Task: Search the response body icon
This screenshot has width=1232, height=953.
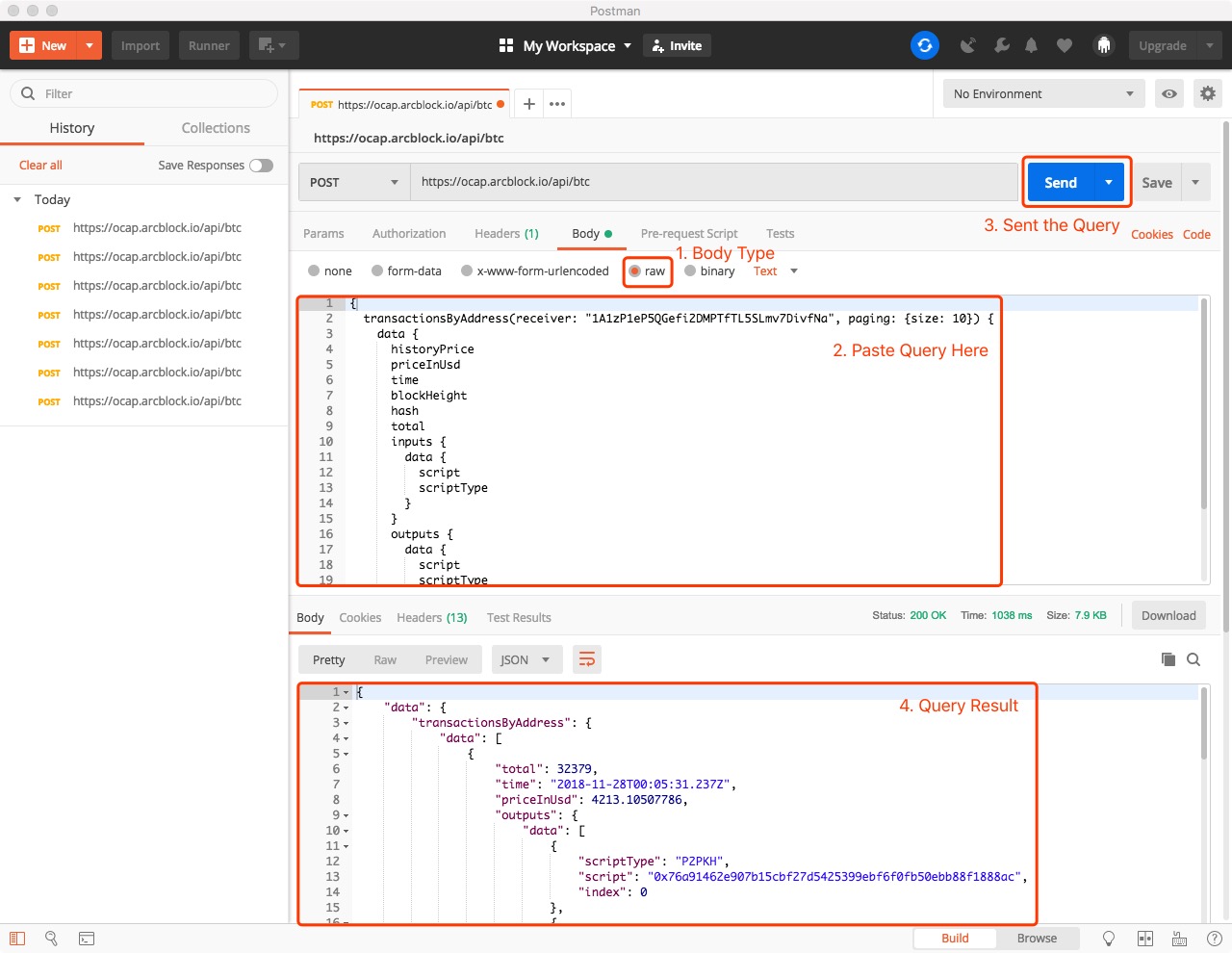Action: click(1193, 659)
